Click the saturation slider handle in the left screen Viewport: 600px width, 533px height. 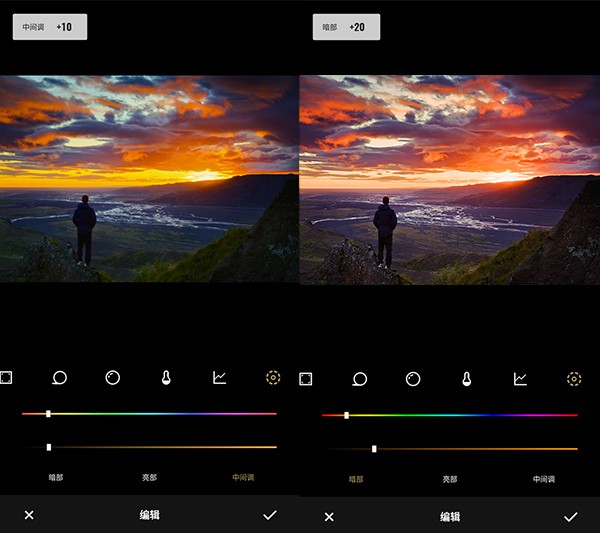pos(49,447)
